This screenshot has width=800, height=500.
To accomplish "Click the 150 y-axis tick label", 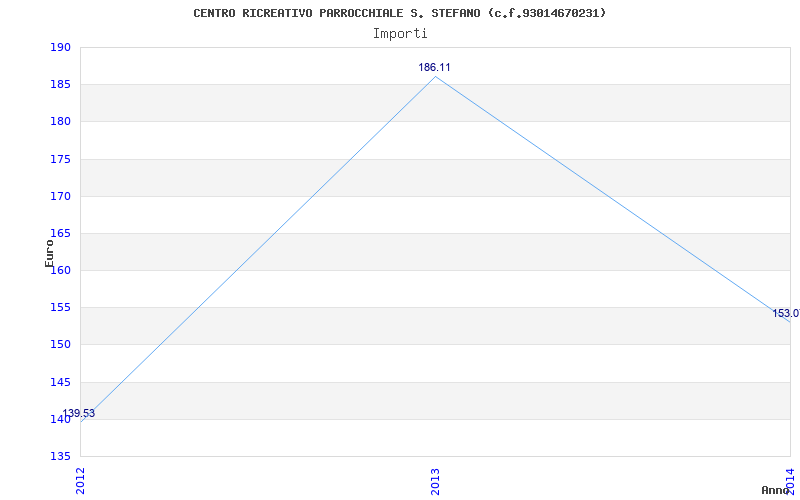I will (x=60, y=345).
